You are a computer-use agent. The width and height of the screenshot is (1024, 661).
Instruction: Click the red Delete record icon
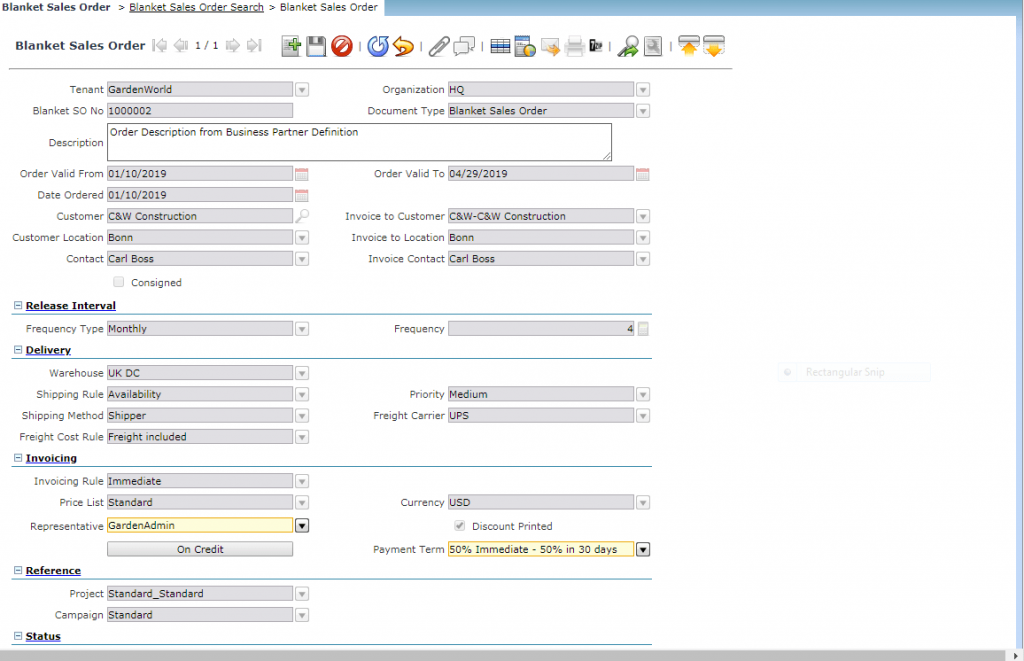[342, 46]
